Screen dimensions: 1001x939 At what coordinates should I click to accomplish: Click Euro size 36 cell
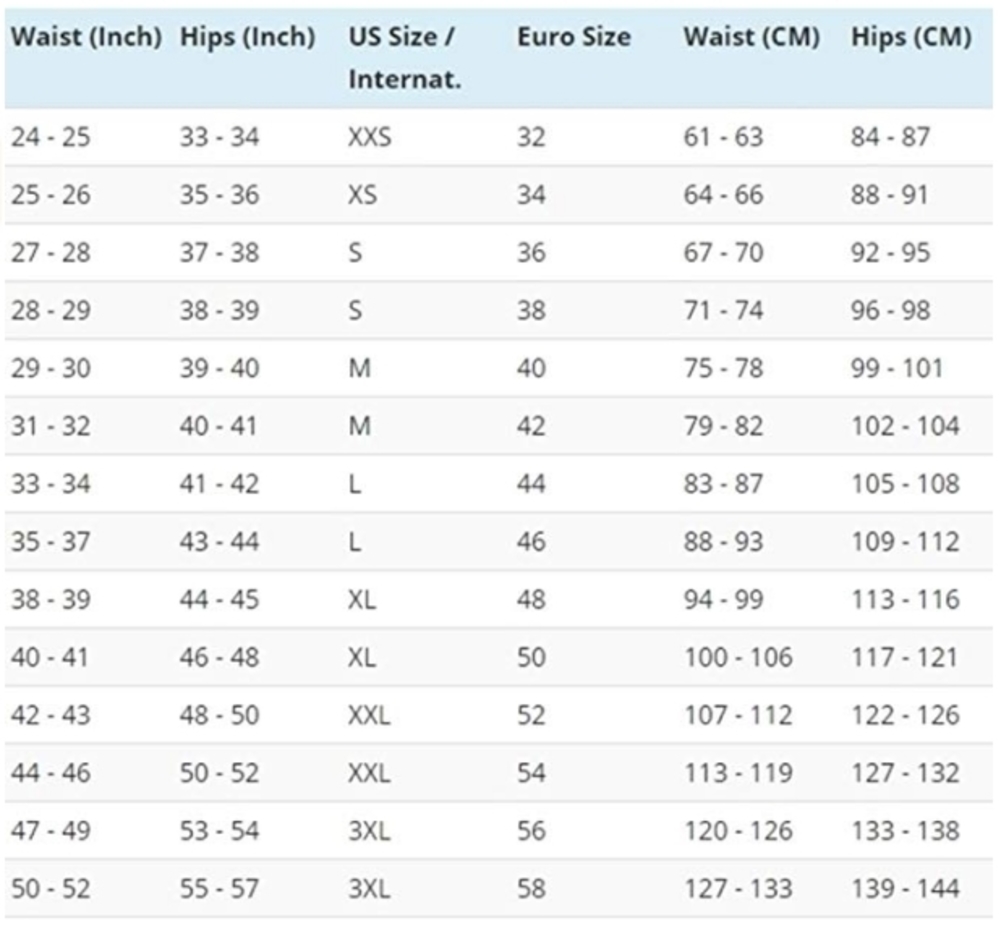coord(531,253)
